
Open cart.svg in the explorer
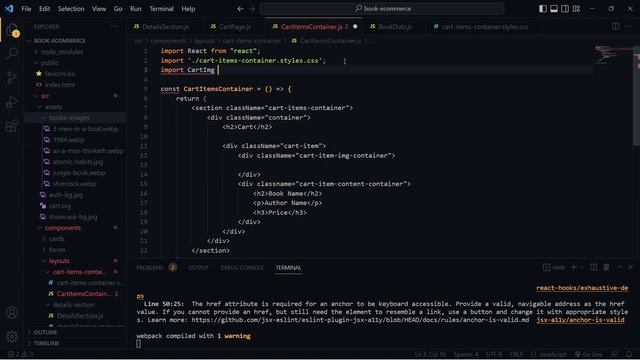60,206
